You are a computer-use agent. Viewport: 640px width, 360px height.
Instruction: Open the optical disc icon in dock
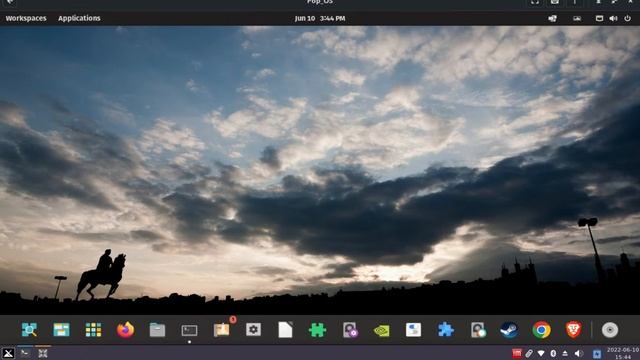(x=610, y=330)
